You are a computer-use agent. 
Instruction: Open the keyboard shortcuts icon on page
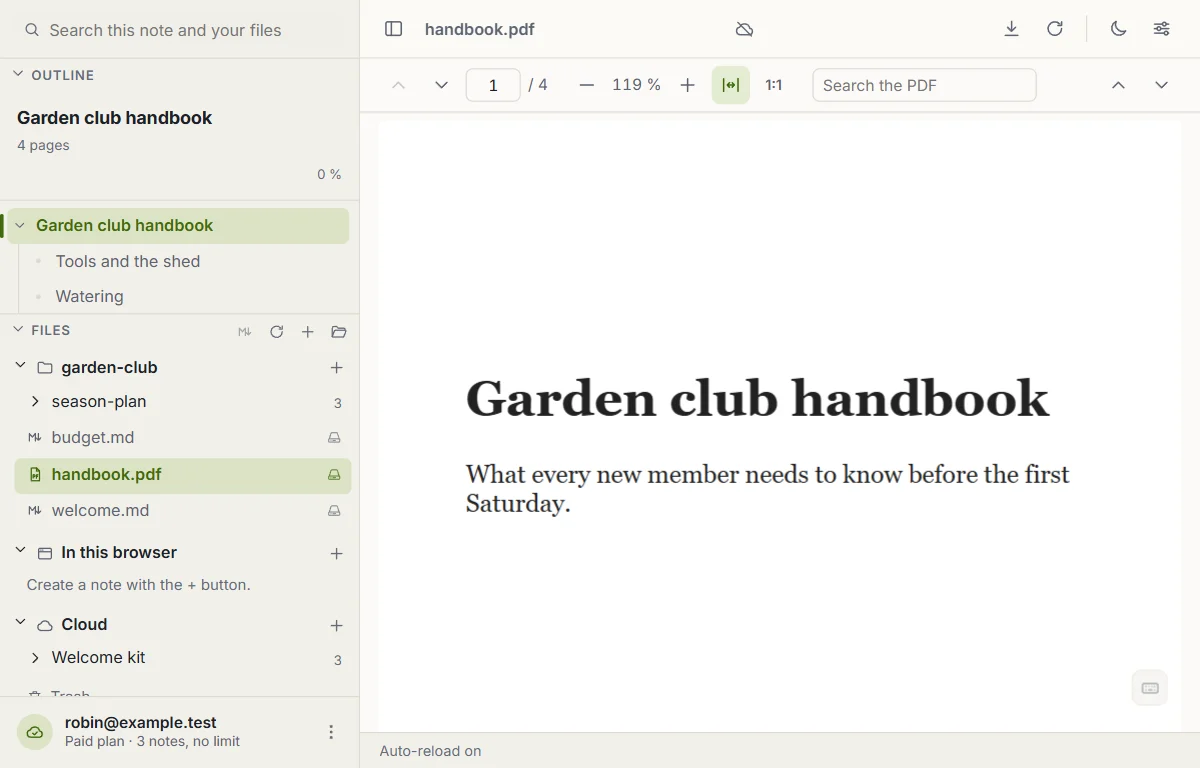click(1150, 688)
